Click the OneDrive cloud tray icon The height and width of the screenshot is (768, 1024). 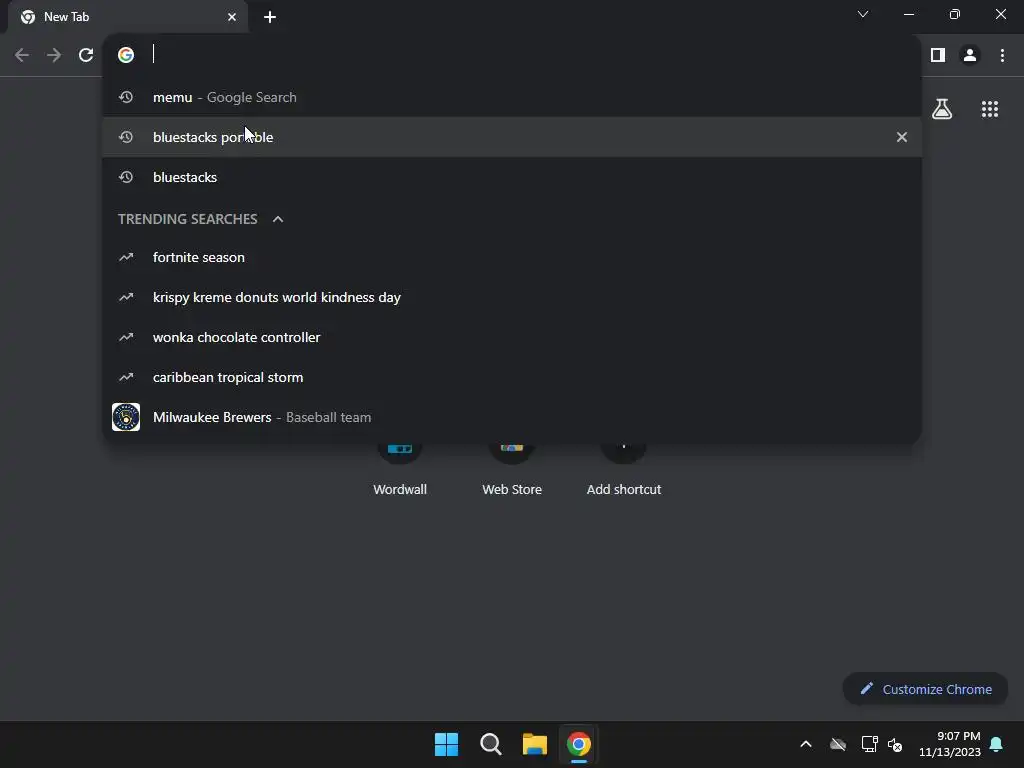click(838, 744)
